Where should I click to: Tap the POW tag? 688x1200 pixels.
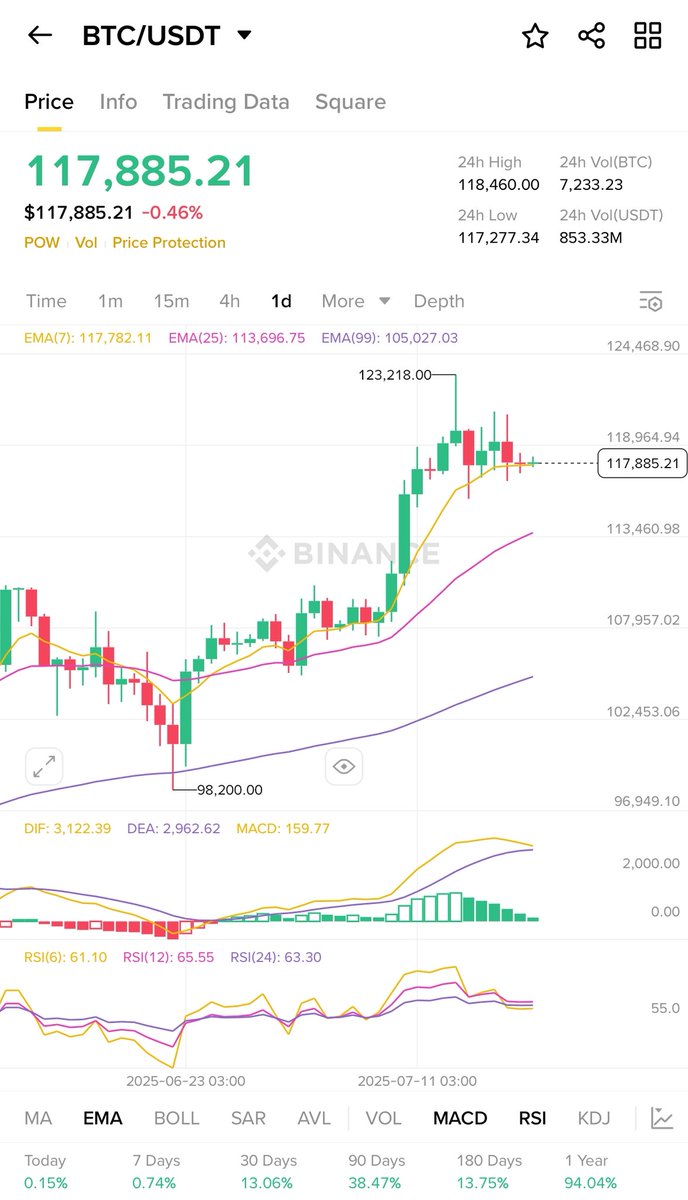[x=42, y=243]
